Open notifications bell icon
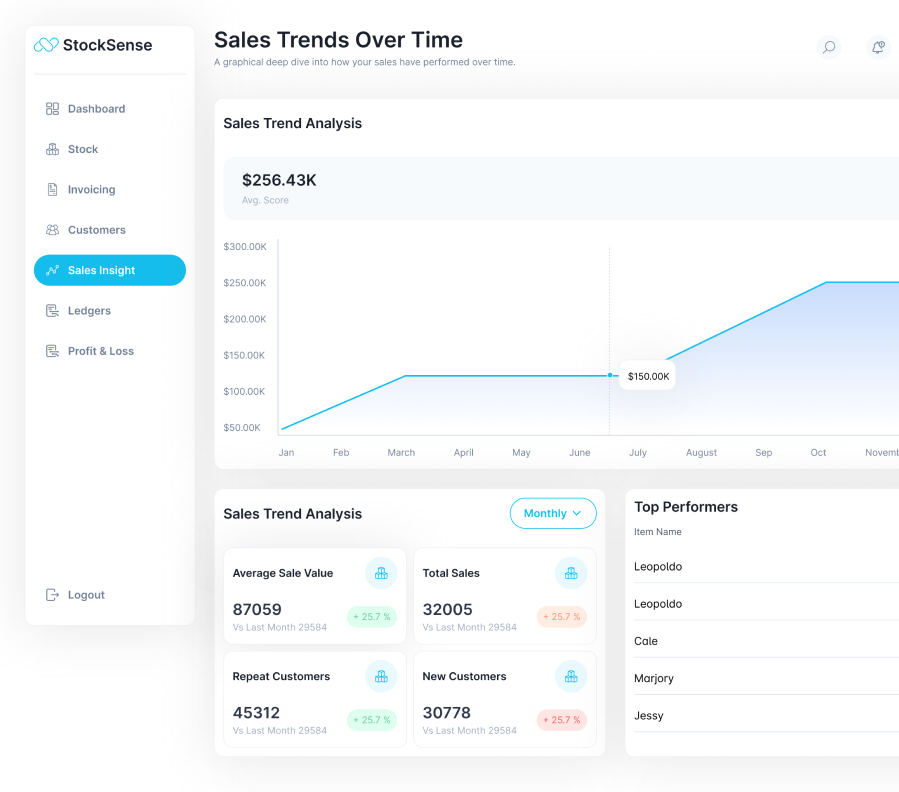The image size is (899, 792). (878, 47)
